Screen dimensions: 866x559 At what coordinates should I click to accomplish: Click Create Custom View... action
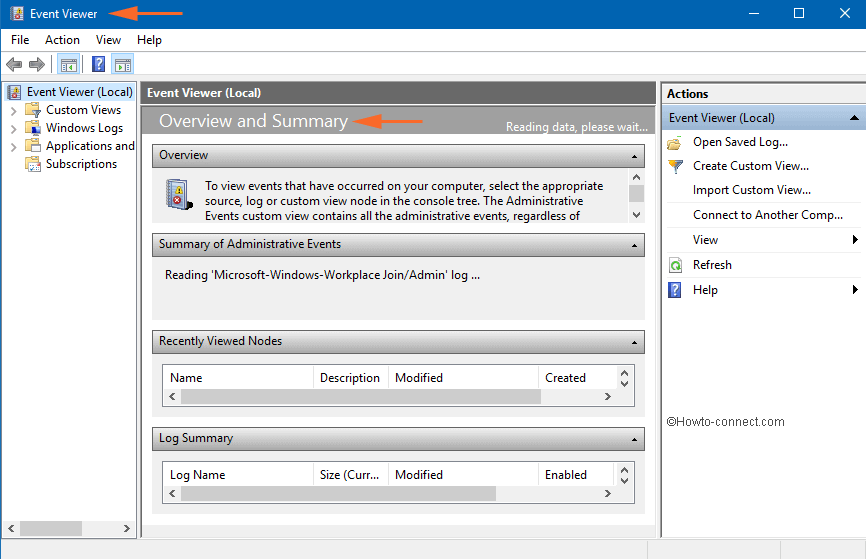pos(751,166)
